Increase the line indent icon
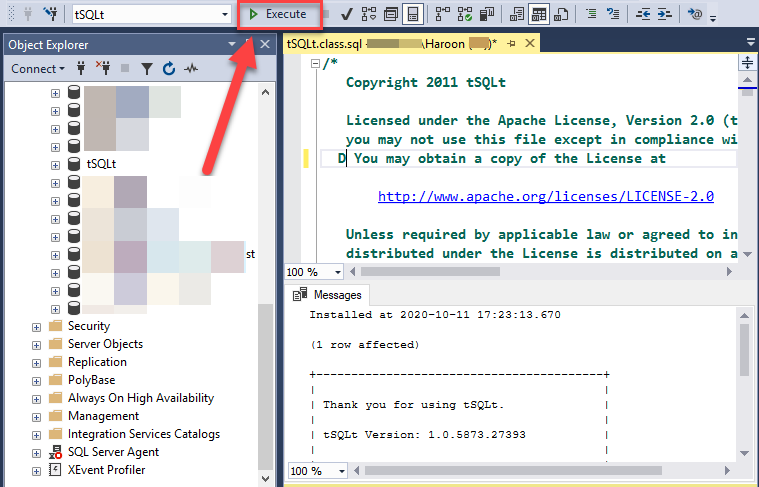This screenshot has height=487, width=759. tap(664, 14)
